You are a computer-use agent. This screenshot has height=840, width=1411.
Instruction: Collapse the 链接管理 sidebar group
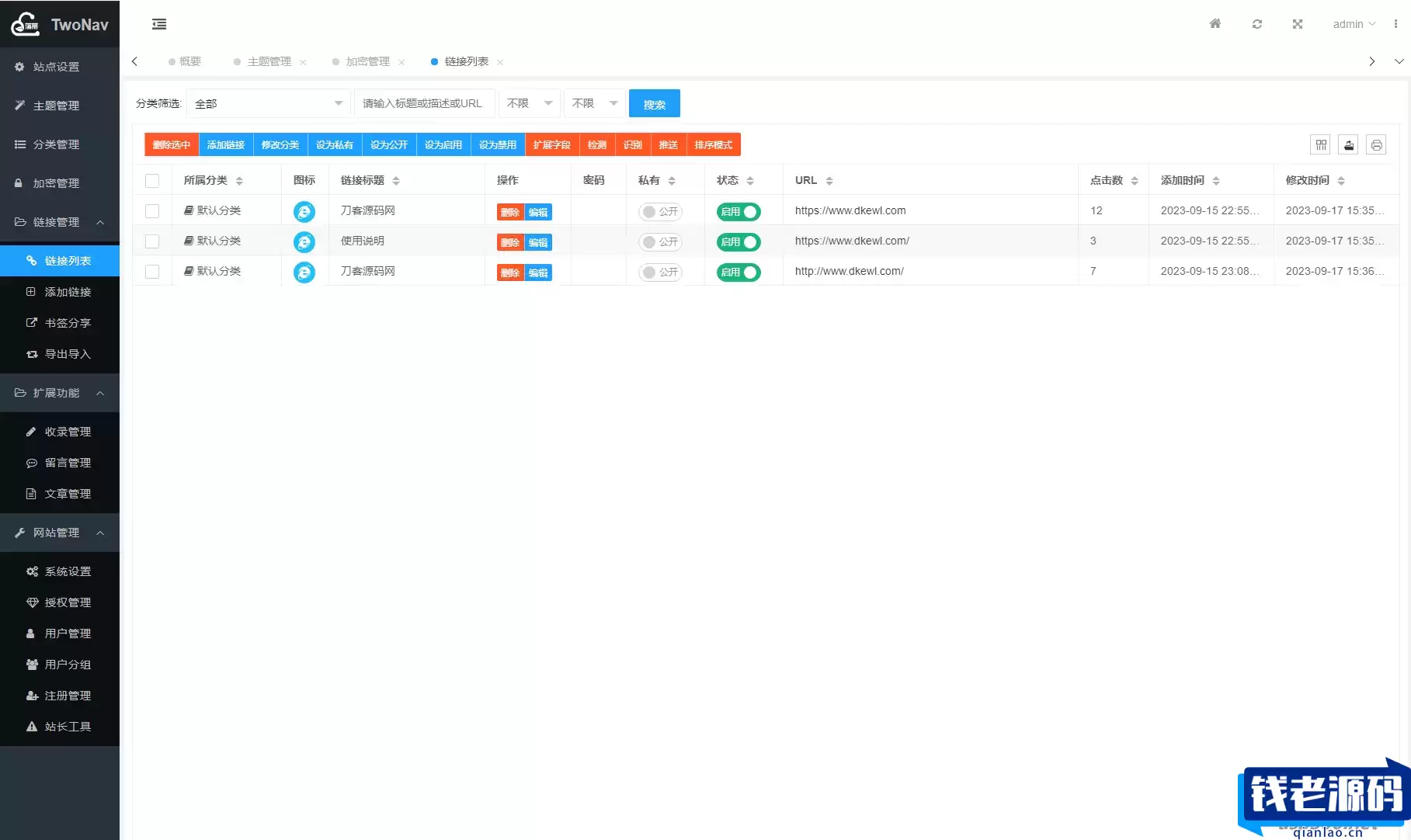pyautogui.click(x=60, y=222)
